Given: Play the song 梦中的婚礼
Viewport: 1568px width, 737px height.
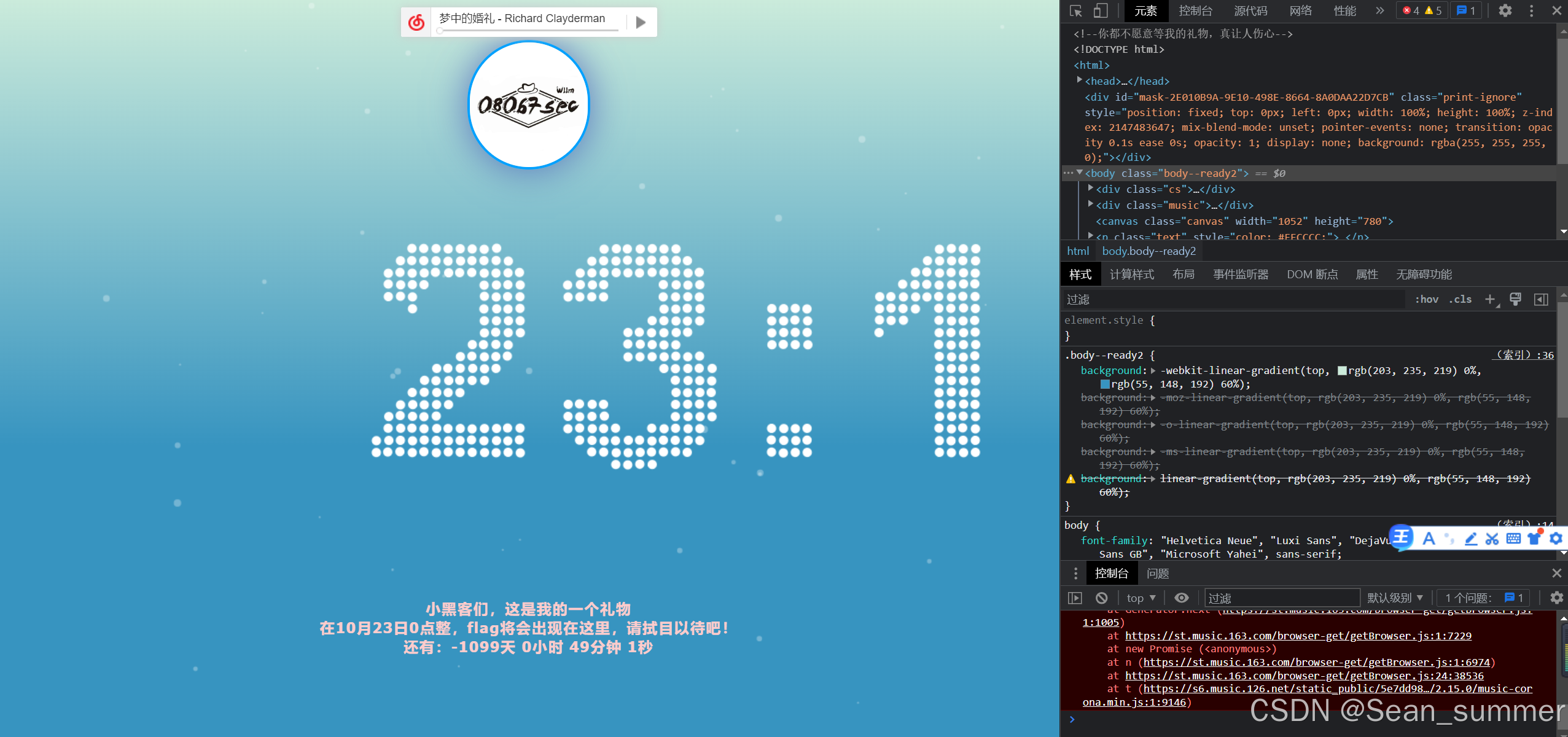Looking at the screenshot, I should click(641, 23).
